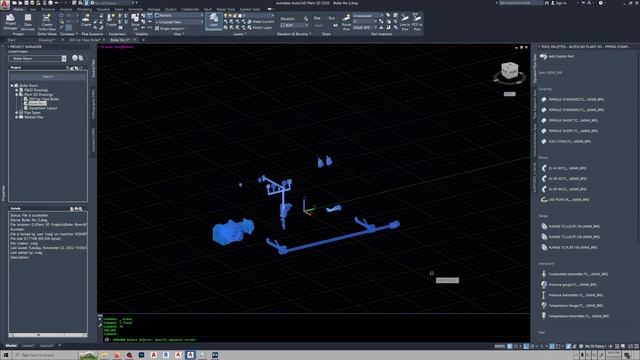Click Match Layer tool
The height and width of the screenshot is (360, 640).
point(260,28)
